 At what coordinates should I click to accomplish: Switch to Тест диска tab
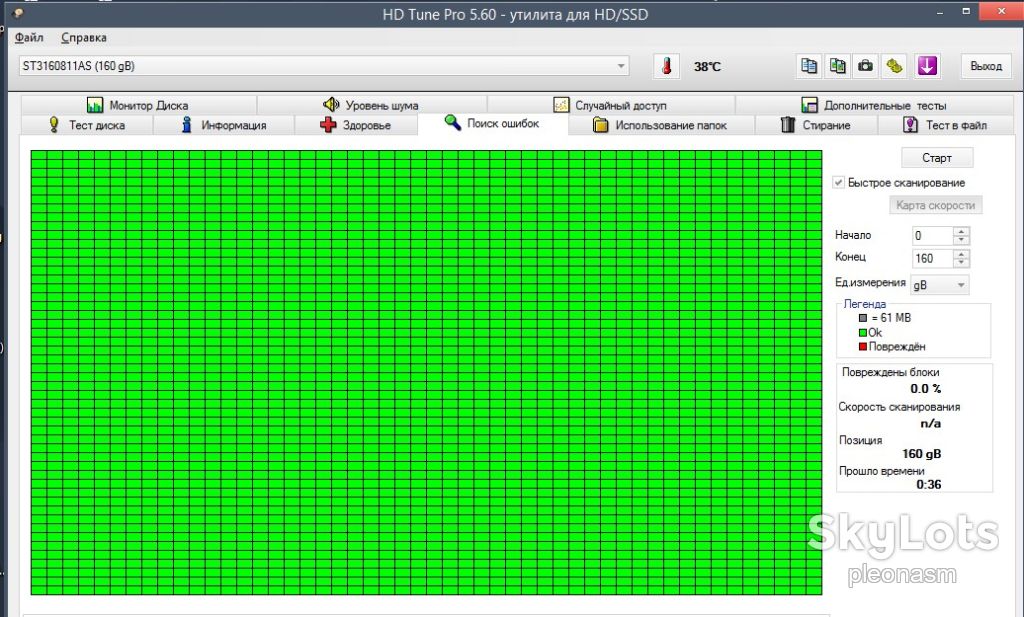tap(87, 125)
